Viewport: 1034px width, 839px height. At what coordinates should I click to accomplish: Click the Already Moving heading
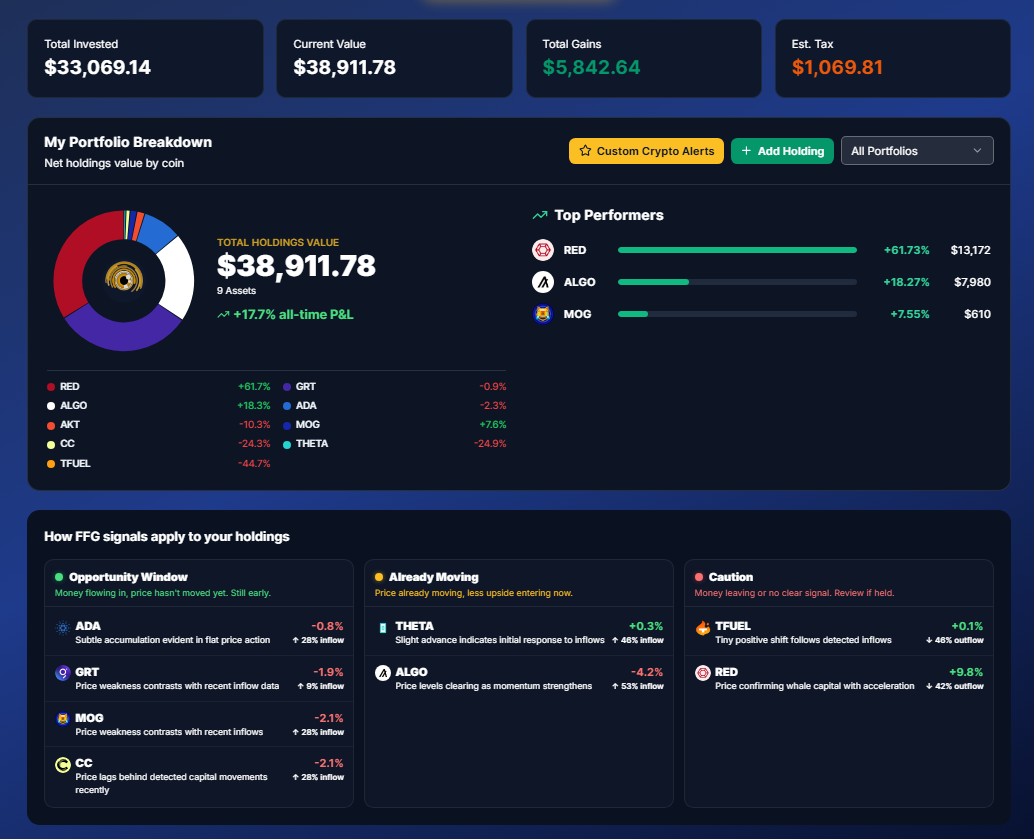[433, 577]
